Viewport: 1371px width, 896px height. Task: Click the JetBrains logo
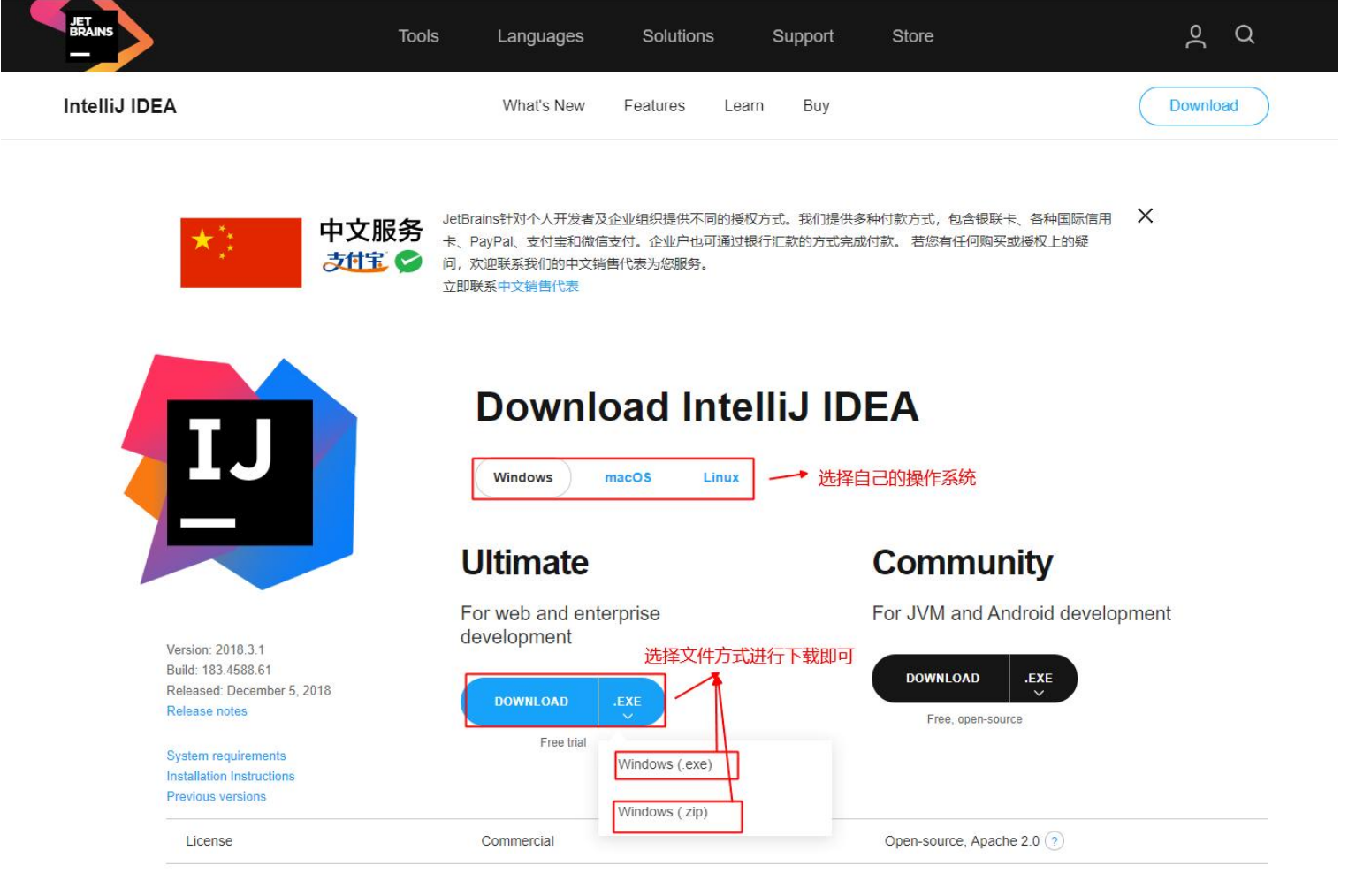click(91, 35)
